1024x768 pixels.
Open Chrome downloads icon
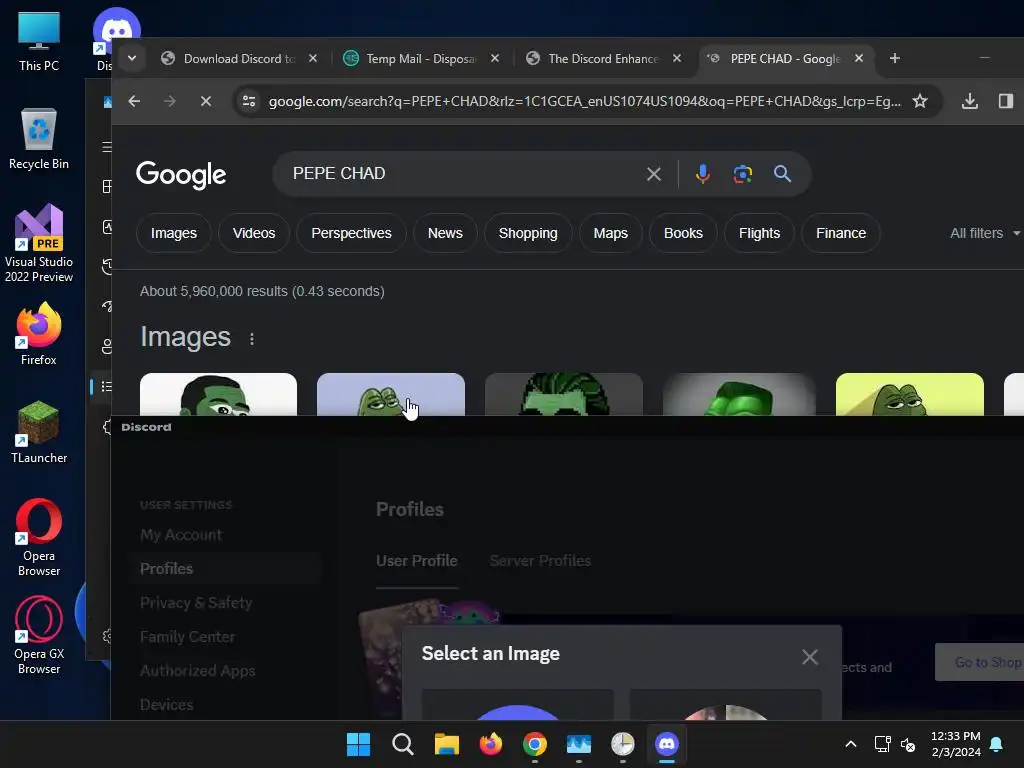pyautogui.click(x=970, y=101)
